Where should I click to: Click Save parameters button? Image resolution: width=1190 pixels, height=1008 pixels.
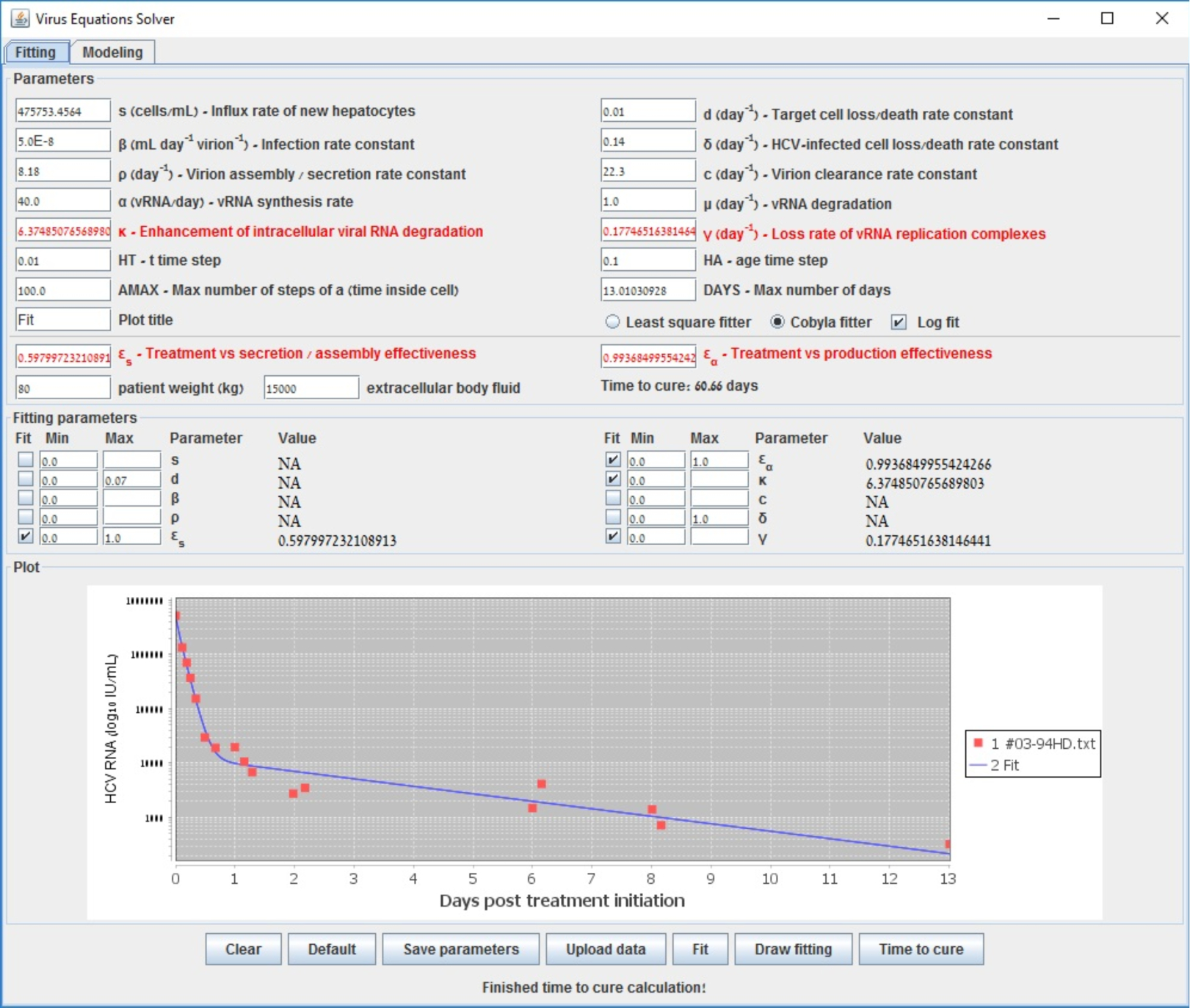461,949
